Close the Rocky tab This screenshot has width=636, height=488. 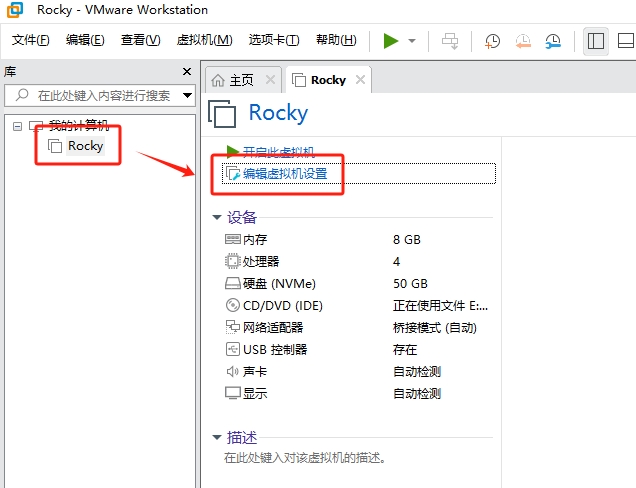361,80
